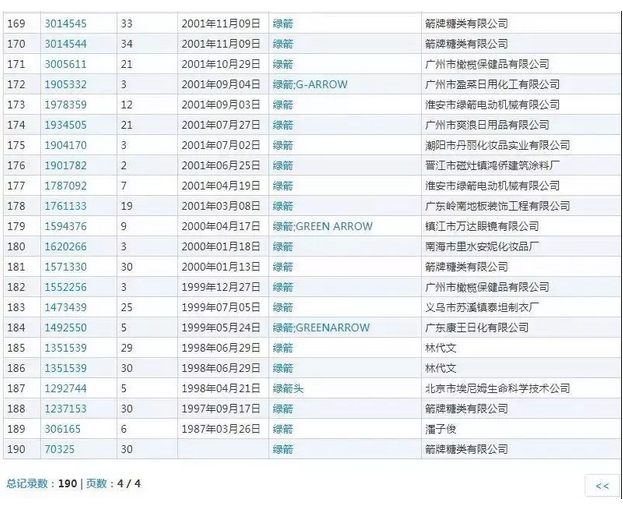Open 绿箭 trademark link in row 181
This screenshot has width=623, height=508.
(x=283, y=267)
